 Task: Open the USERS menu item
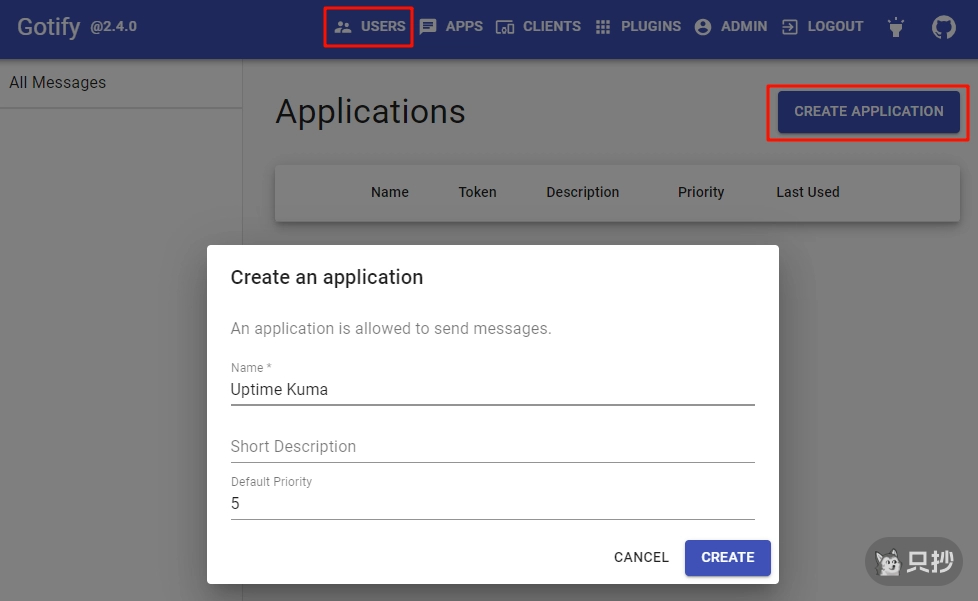pyautogui.click(x=383, y=27)
